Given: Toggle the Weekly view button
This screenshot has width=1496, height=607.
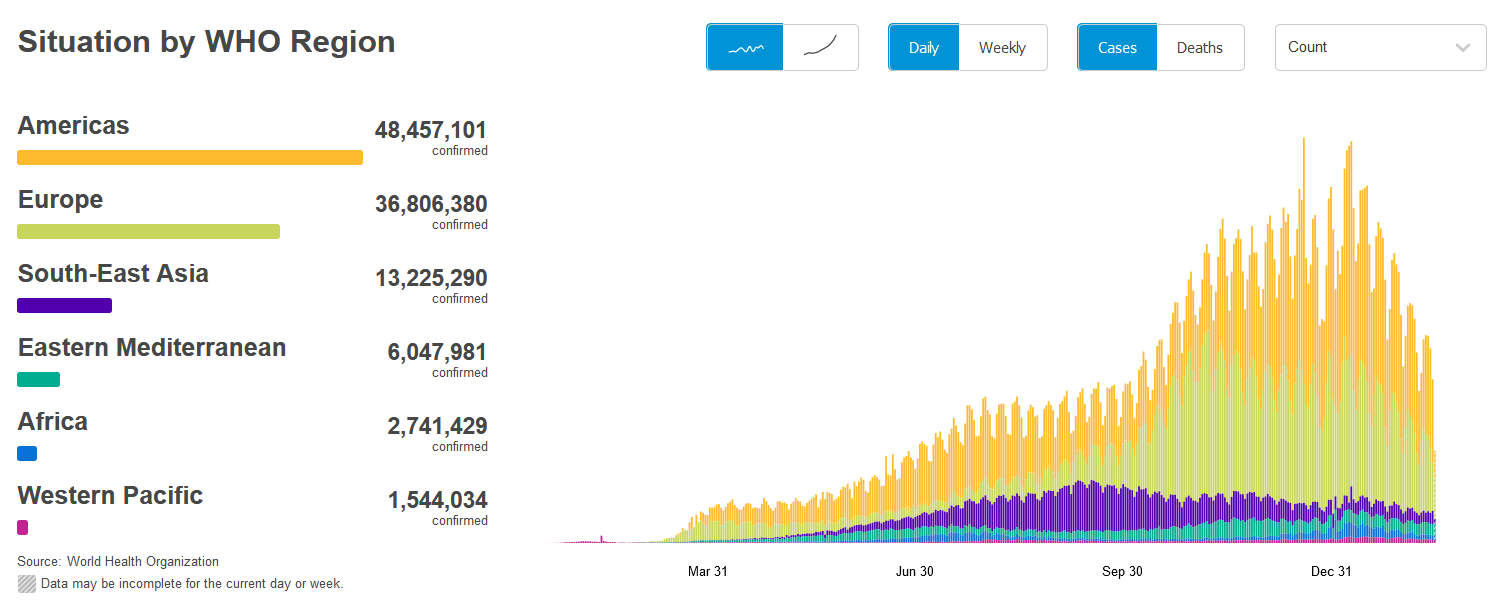Looking at the screenshot, I should (1002, 48).
